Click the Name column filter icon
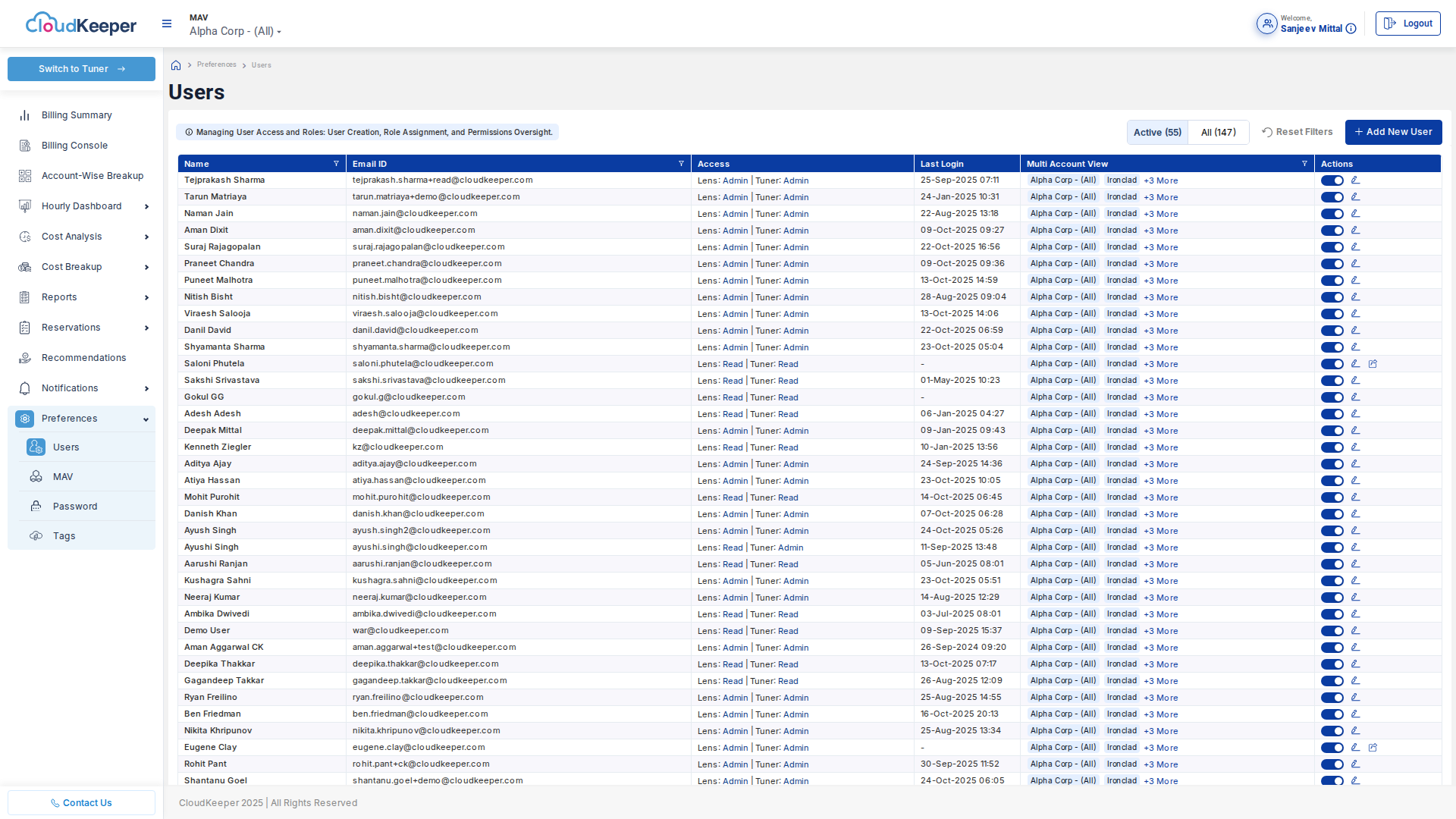This screenshot has height=819, width=1456. [x=336, y=164]
